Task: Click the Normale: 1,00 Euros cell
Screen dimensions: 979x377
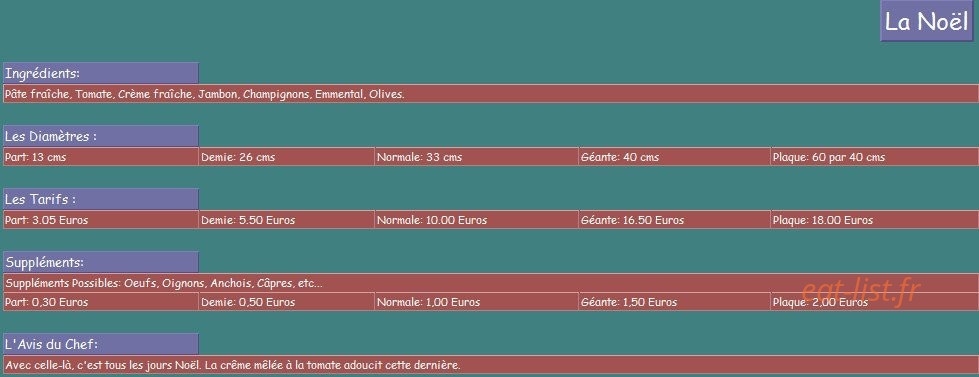Action: click(477, 302)
